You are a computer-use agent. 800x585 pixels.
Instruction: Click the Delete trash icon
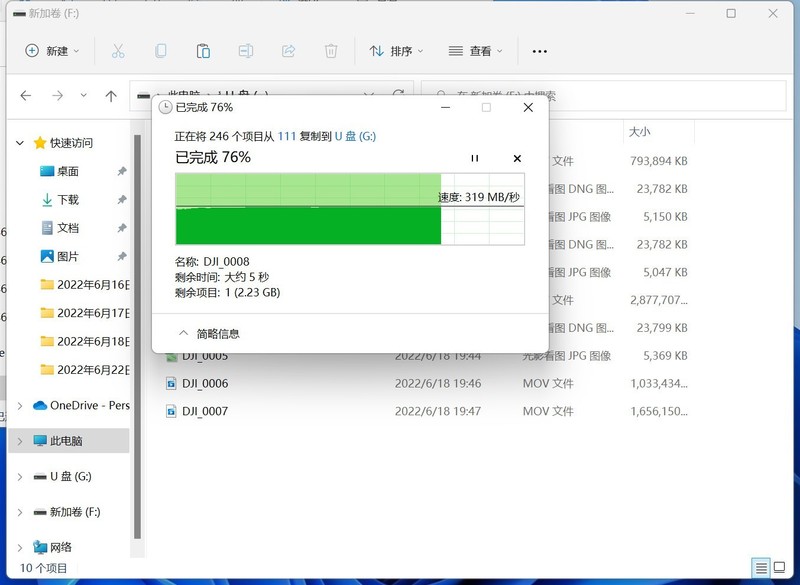pos(330,50)
